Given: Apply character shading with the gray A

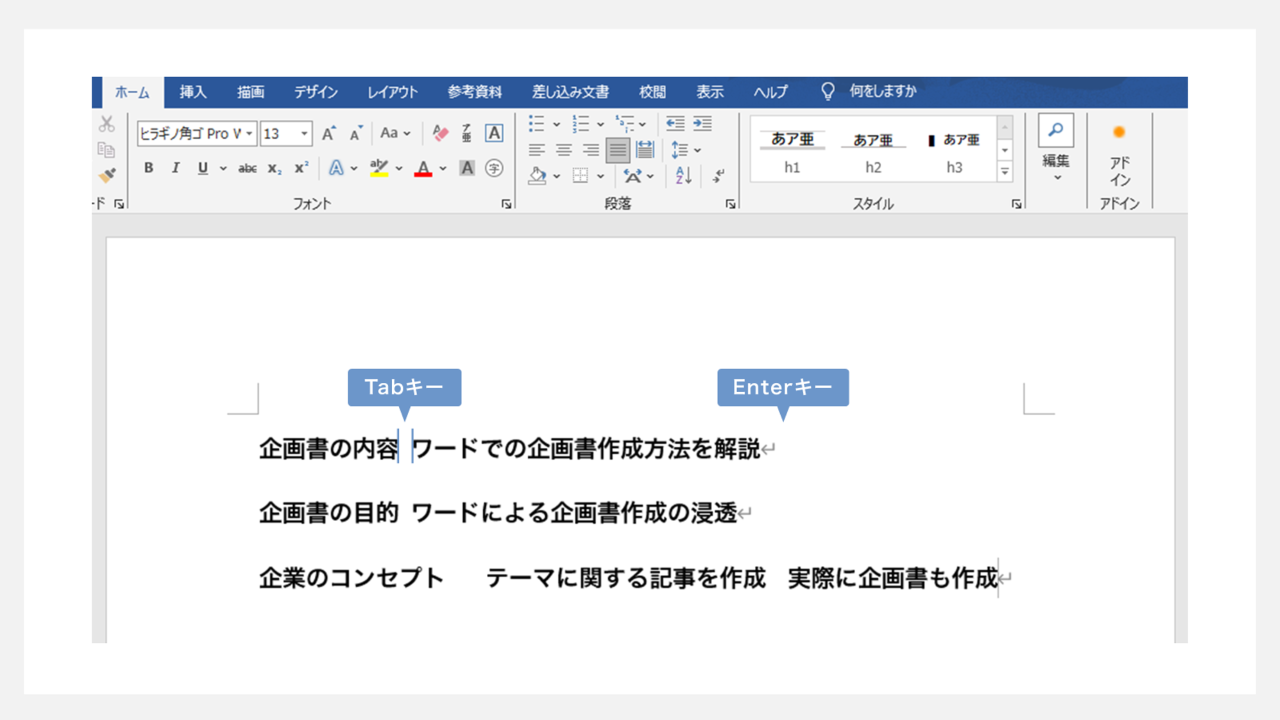Looking at the screenshot, I should click(x=467, y=168).
